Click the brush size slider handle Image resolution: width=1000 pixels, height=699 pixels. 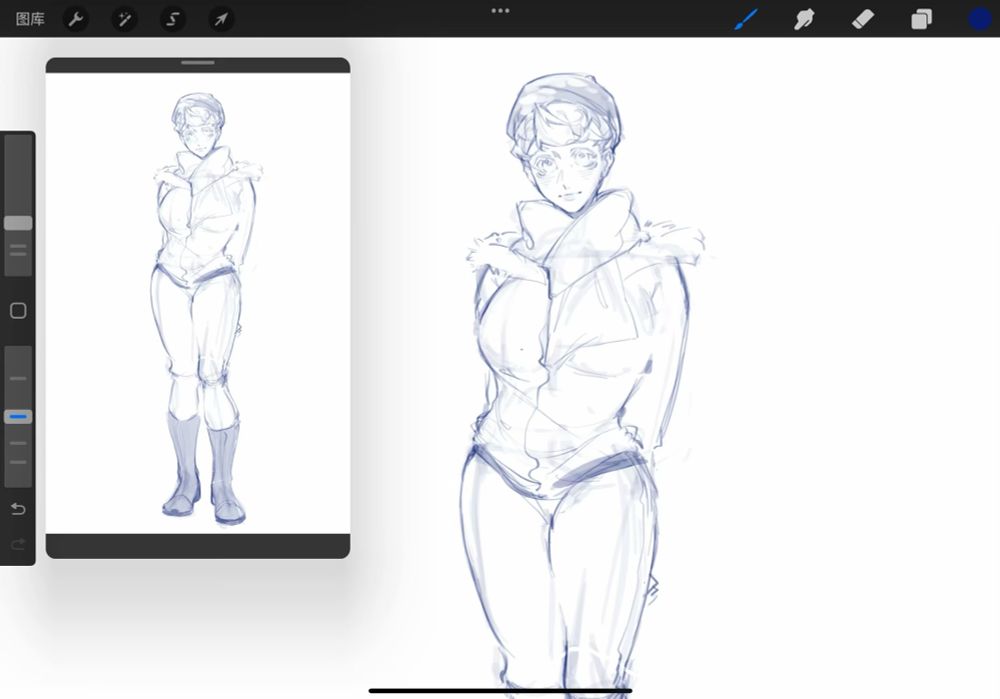pos(18,223)
